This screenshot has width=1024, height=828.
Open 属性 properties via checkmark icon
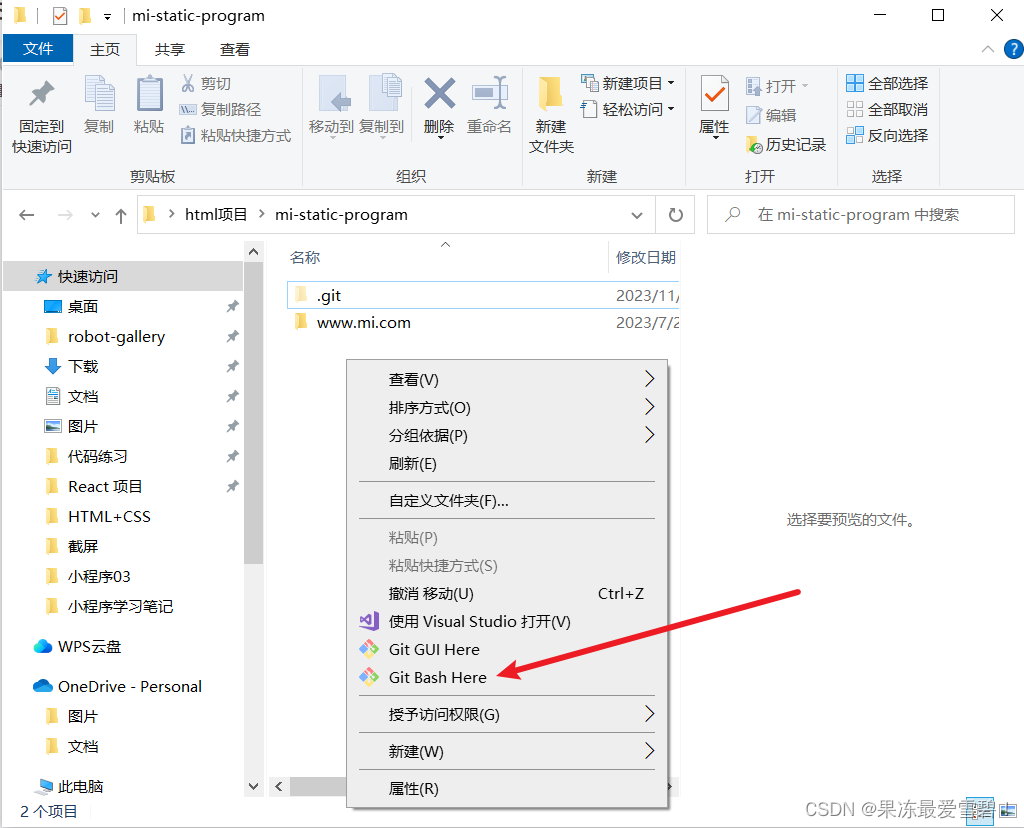[x=714, y=101]
